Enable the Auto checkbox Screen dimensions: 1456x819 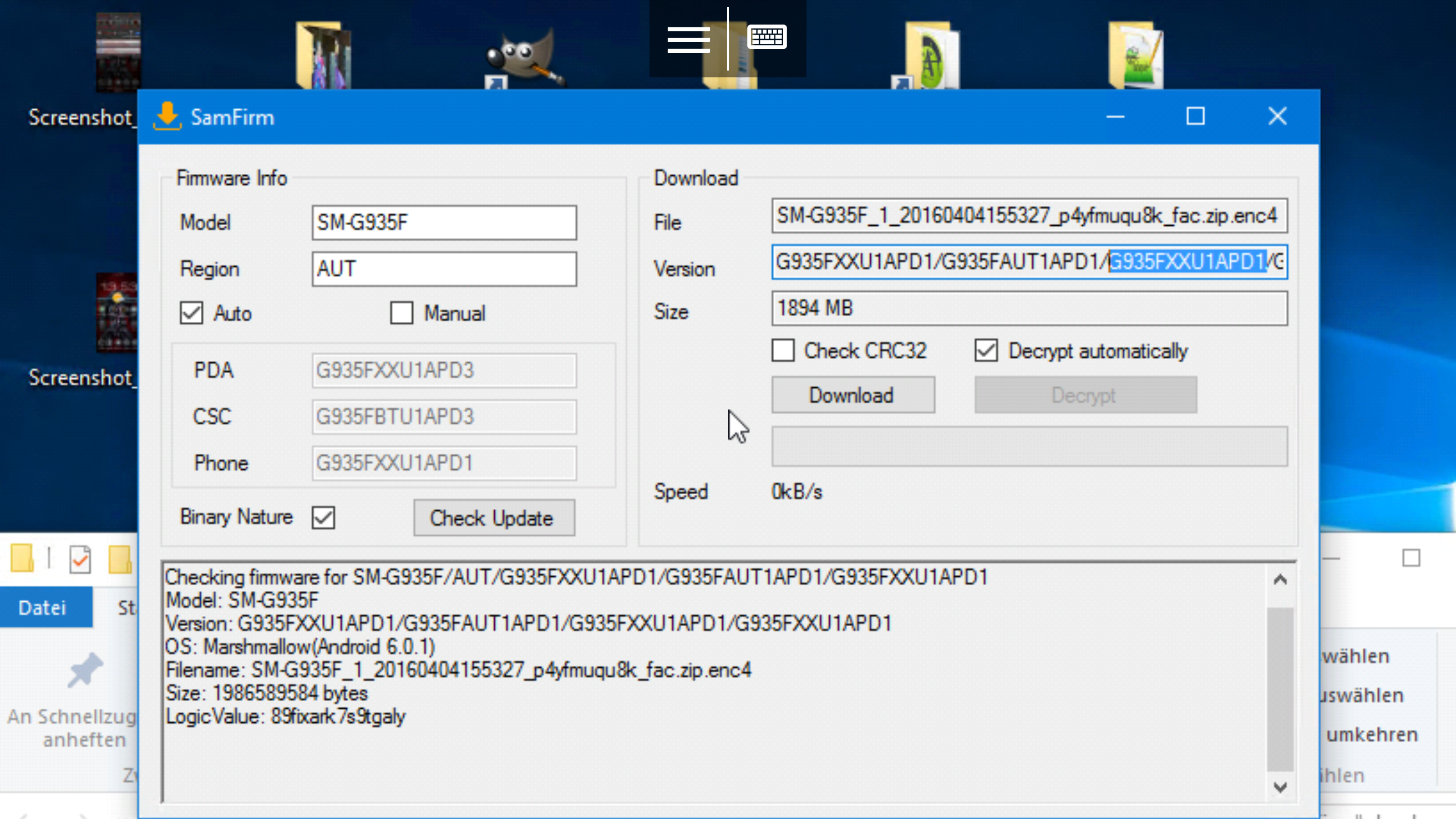point(191,313)
